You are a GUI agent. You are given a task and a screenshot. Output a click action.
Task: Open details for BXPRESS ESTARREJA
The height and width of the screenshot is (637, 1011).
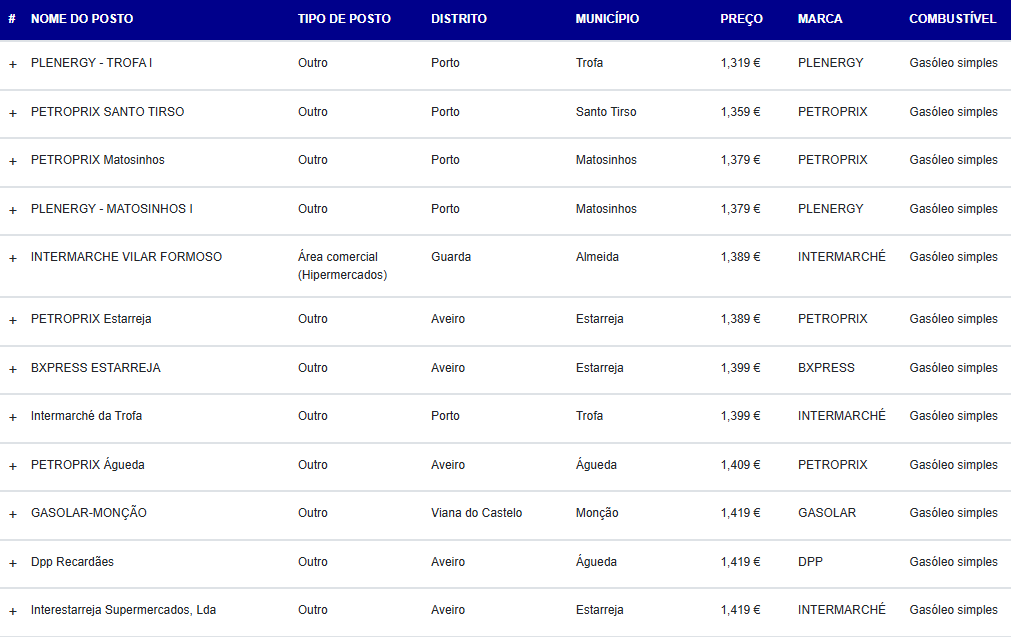13,369
